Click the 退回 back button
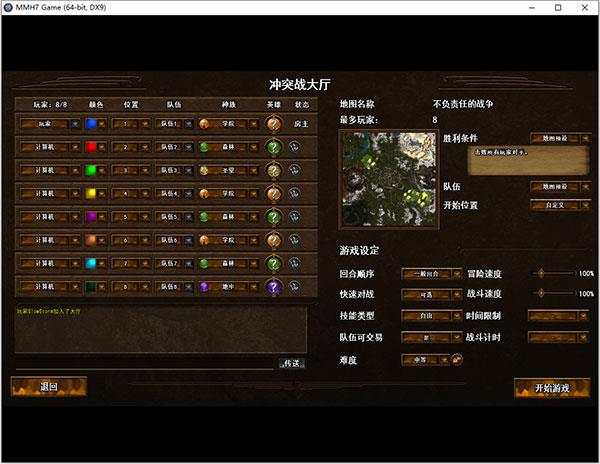The width and height of the screenshot is (600, 464). 49,386
